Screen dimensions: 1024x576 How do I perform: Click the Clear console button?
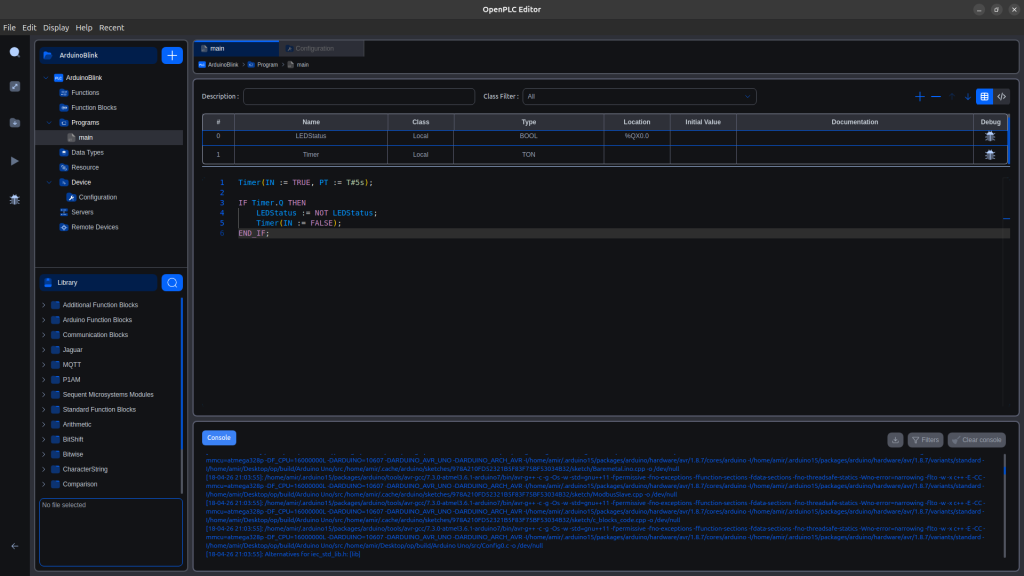(x=976, y=440)
